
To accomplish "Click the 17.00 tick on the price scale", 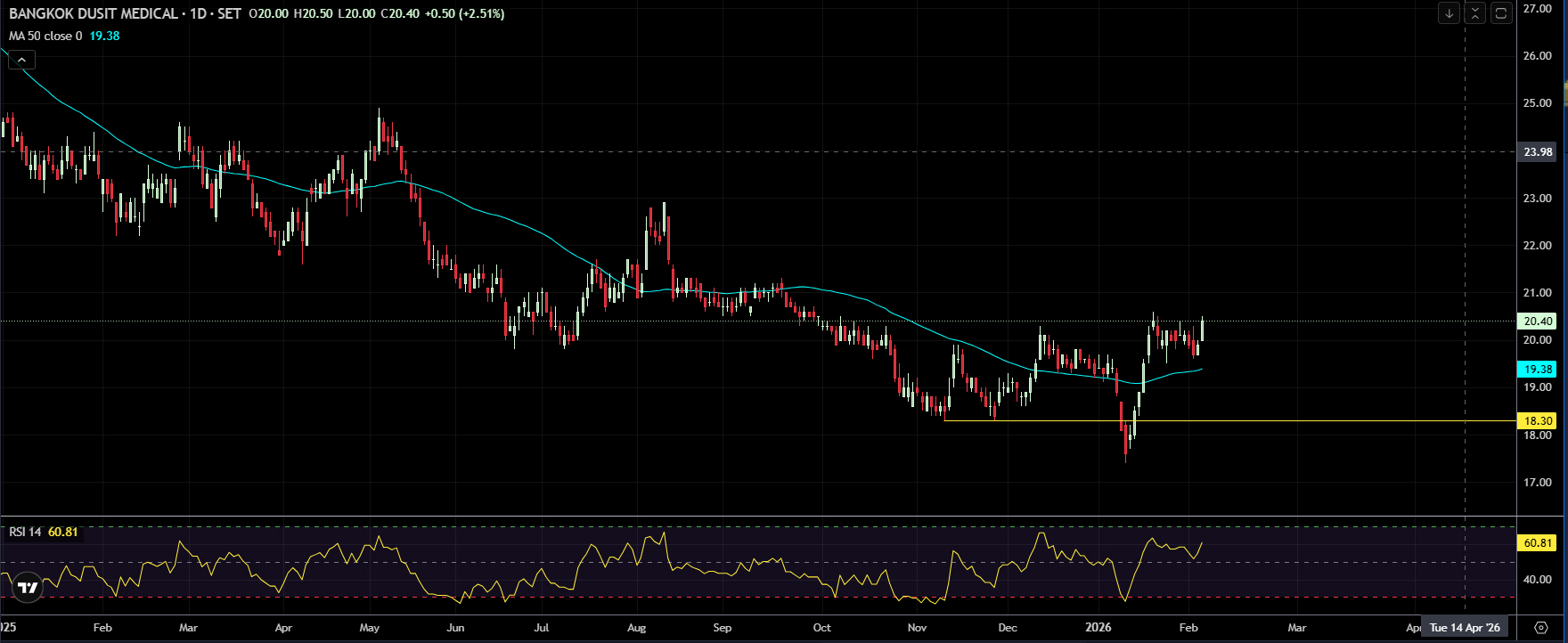I will click(x=1538, y=483).
